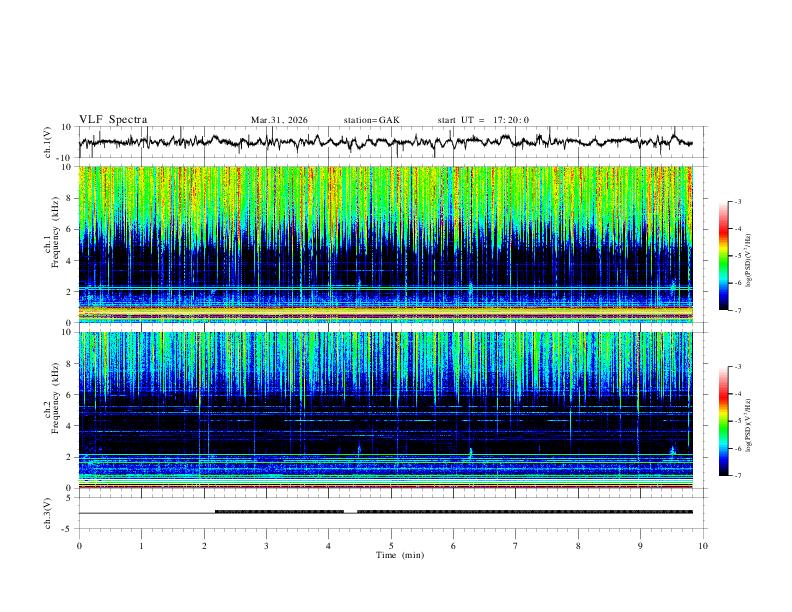Click time axis tick label "4"
Viewport: 792px width, 612px height.
tap(329, 546)
